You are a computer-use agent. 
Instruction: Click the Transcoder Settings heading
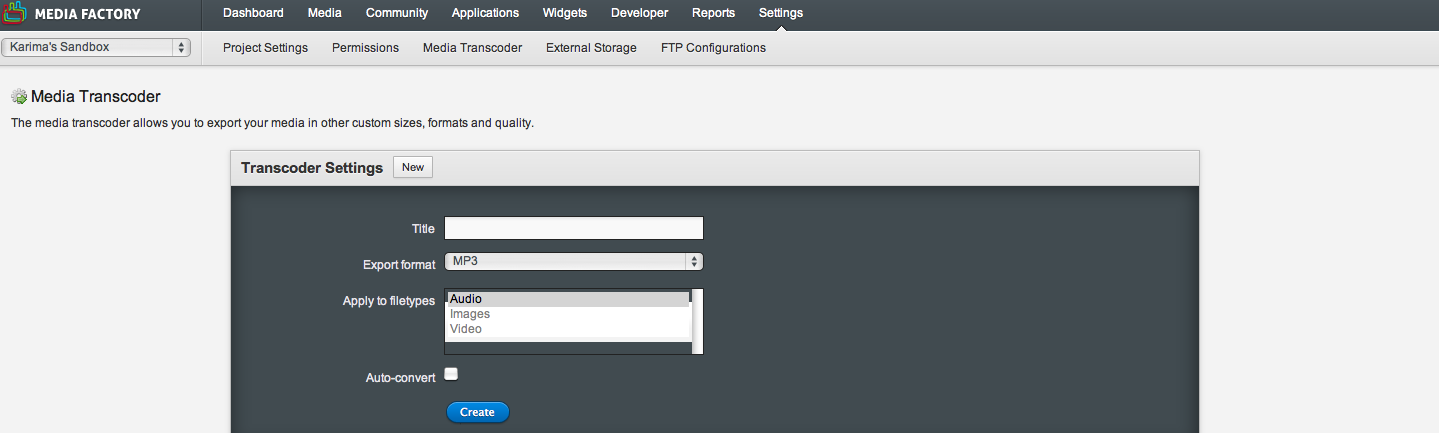(x=312, y=168)
